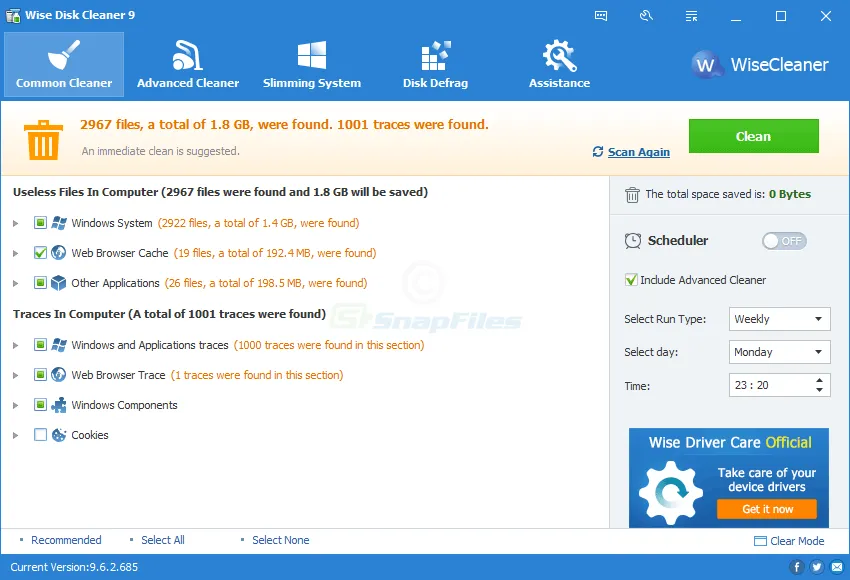Click the Cookies cookie icon

pyautogui.click(x=59, y=435)
